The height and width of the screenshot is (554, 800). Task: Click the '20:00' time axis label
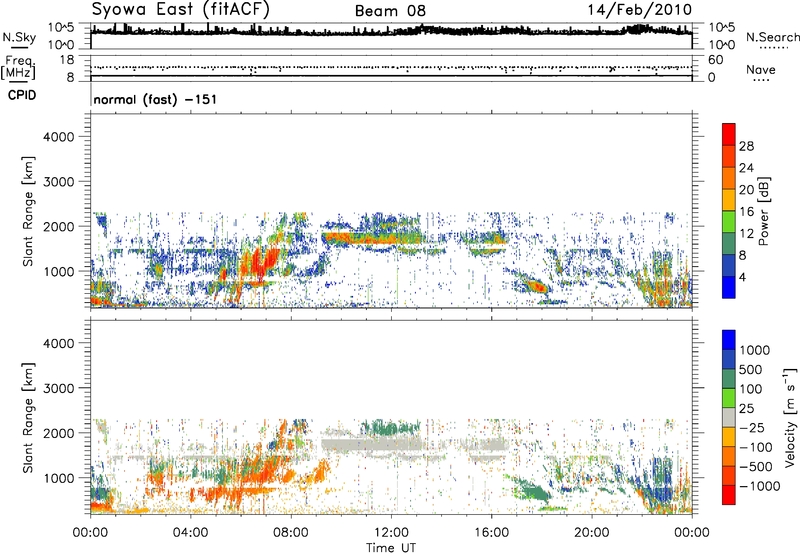click(592, 533)
